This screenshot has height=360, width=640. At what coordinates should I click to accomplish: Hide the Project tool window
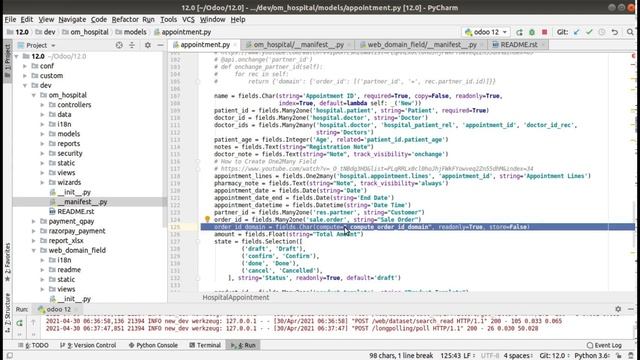click(160, 45)
